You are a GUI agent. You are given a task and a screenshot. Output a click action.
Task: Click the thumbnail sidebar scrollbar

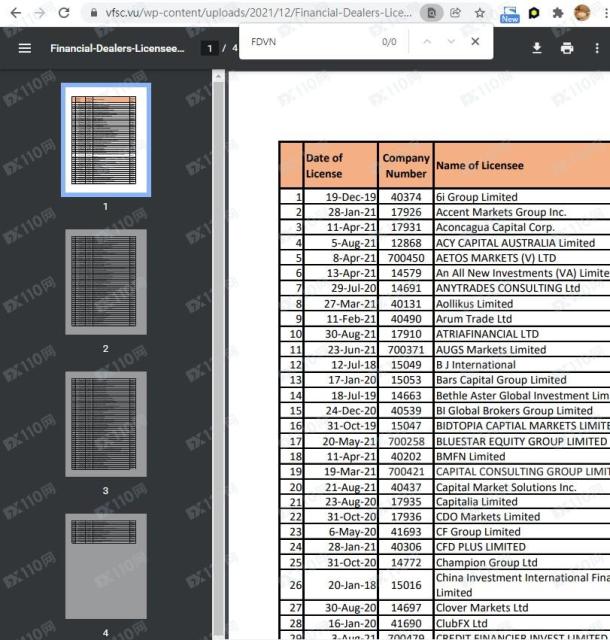(218, 359)
